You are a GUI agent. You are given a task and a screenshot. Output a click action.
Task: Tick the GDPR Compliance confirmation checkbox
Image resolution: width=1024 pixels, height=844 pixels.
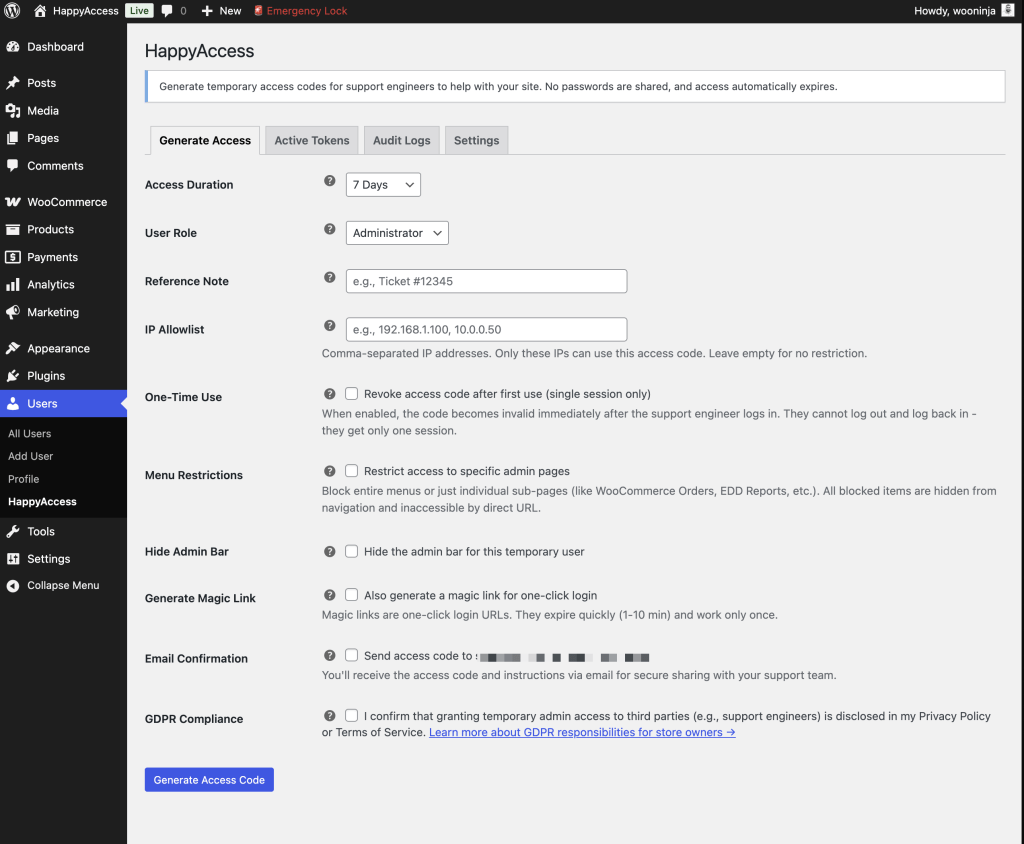[x=352, y=716]
